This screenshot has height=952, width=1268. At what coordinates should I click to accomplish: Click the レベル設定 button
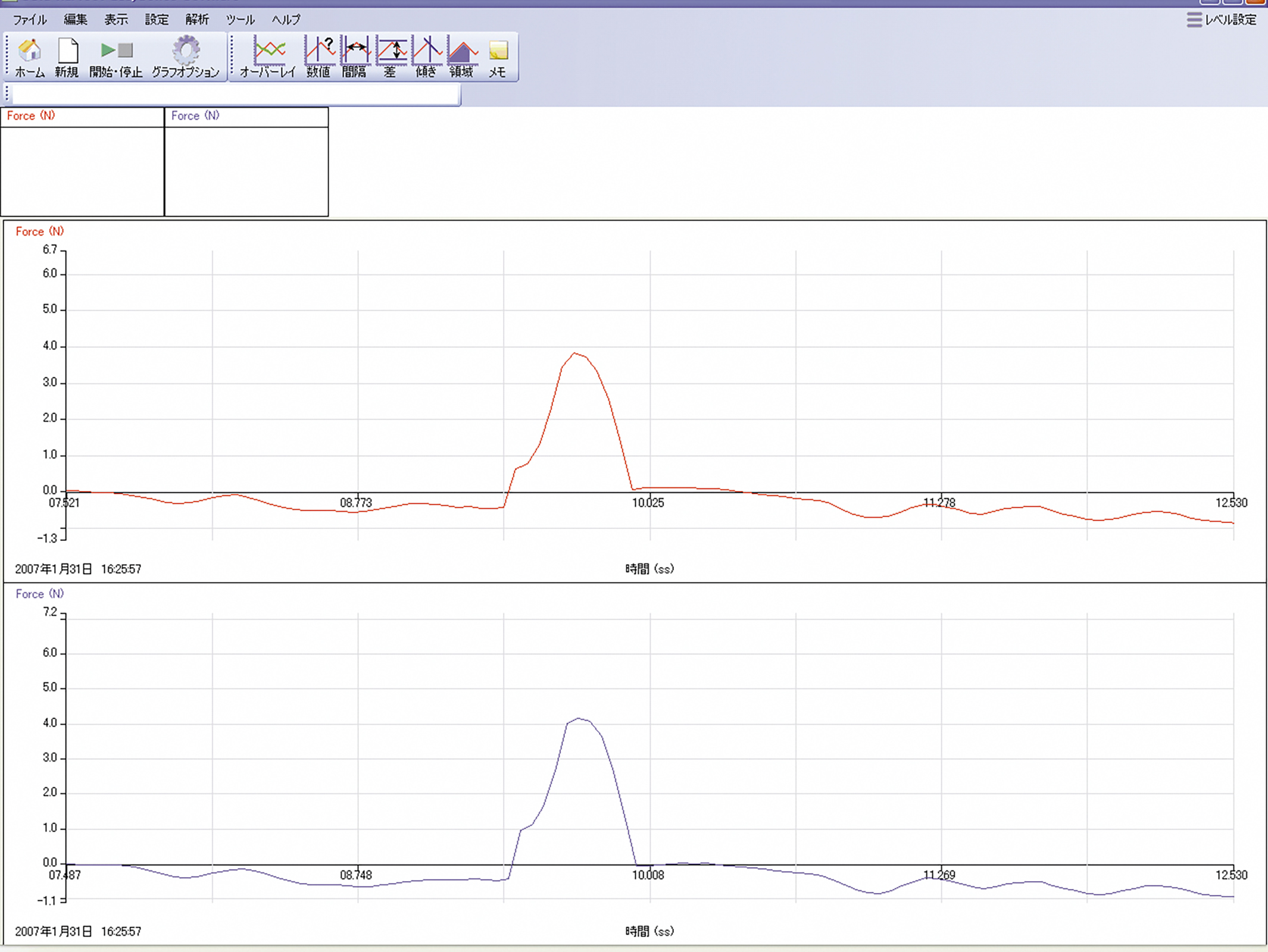(x=1221, y=20)
